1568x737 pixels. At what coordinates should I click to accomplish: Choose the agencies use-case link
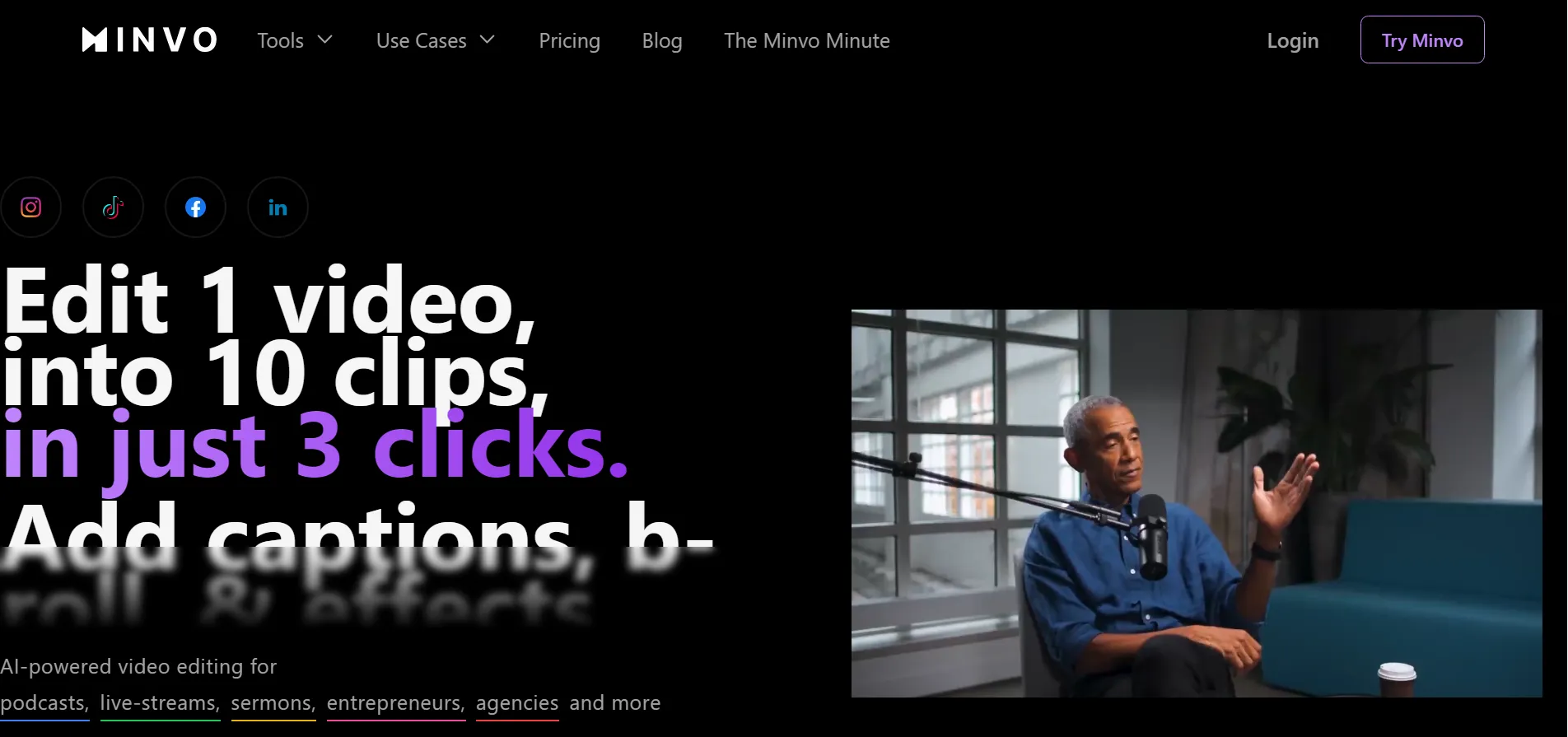517,703
